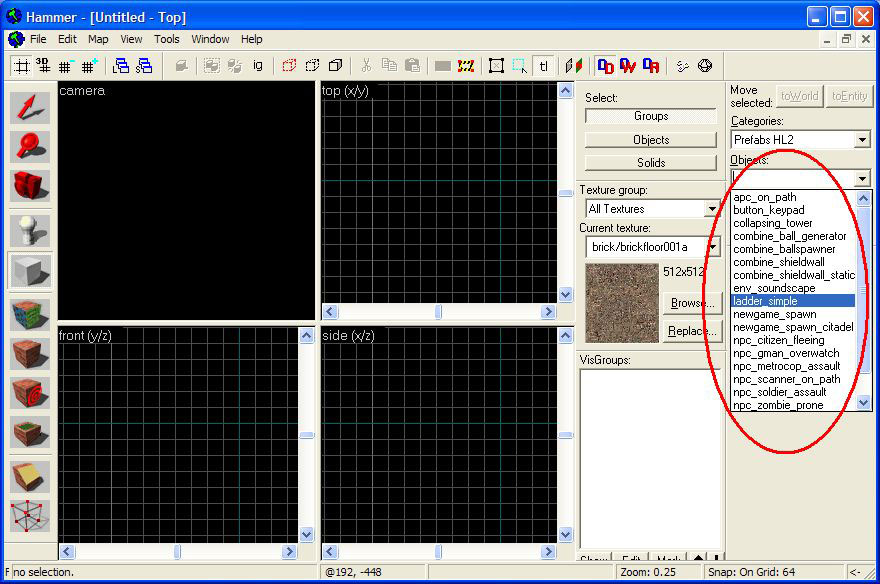Toggle Select-by-Handles button
The height and width of the screenshot is (584, 880).
[x=496, y=66]
